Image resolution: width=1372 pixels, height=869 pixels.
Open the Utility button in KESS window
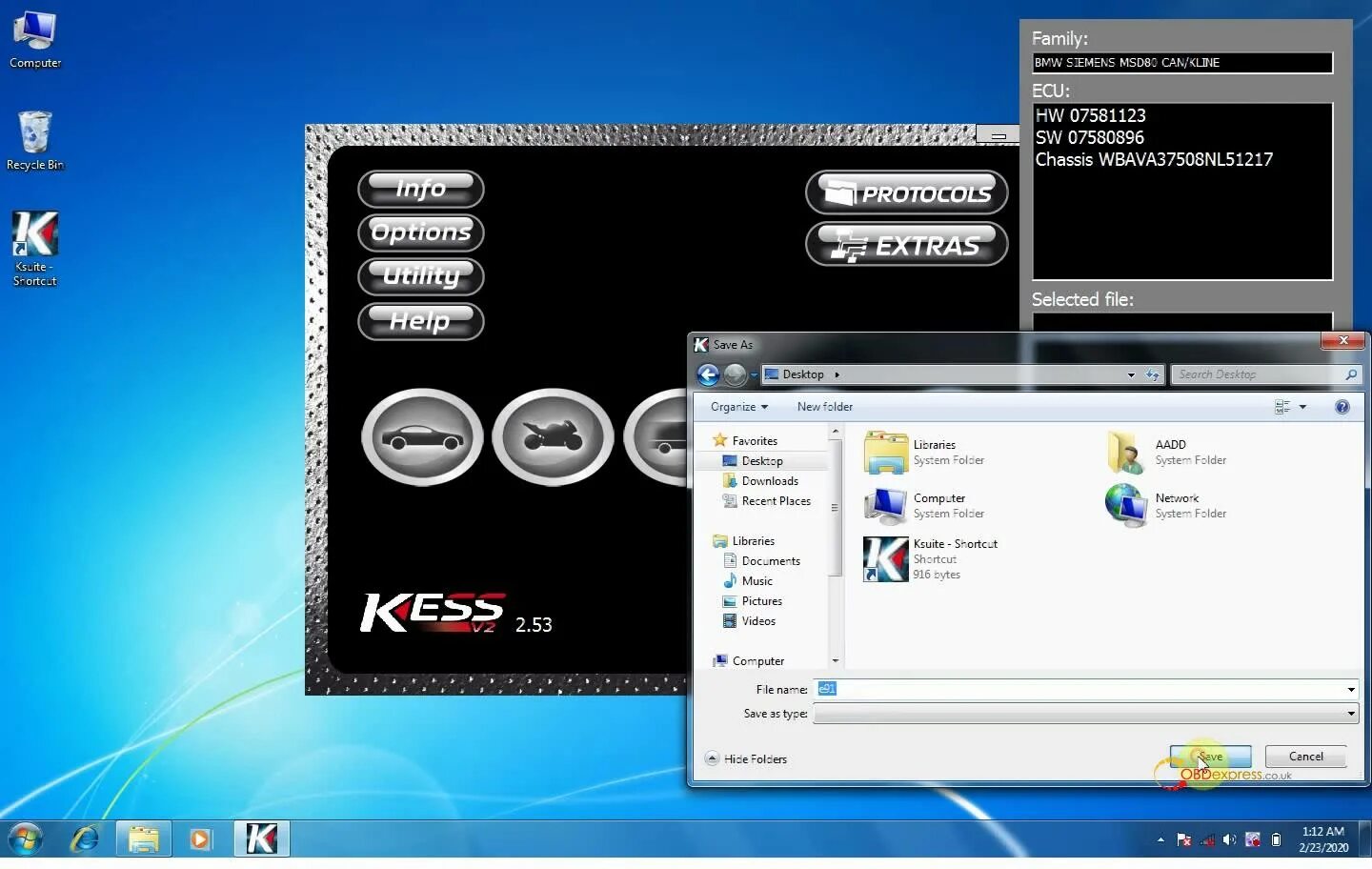(420, 276)
